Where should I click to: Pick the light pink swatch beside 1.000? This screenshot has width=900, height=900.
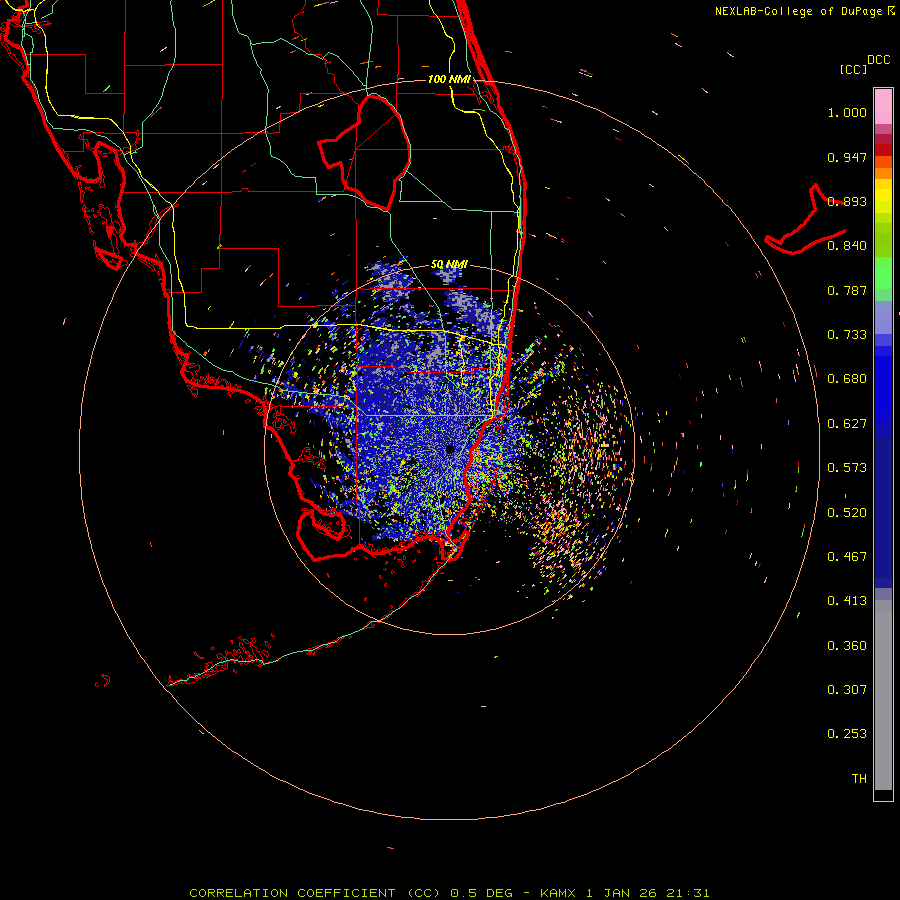click(883, 107)
